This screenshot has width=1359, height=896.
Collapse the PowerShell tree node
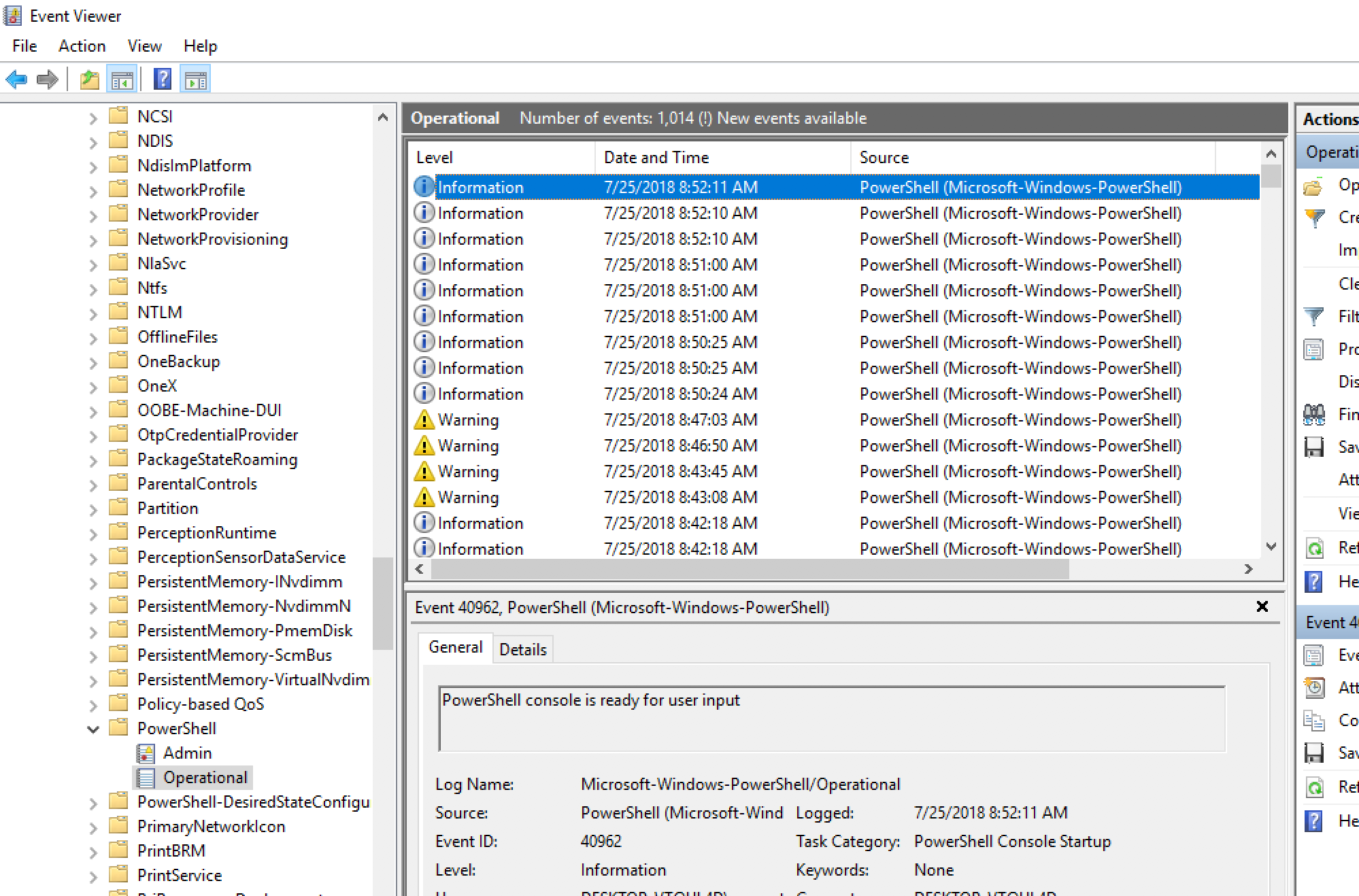(x=93, y=728)
